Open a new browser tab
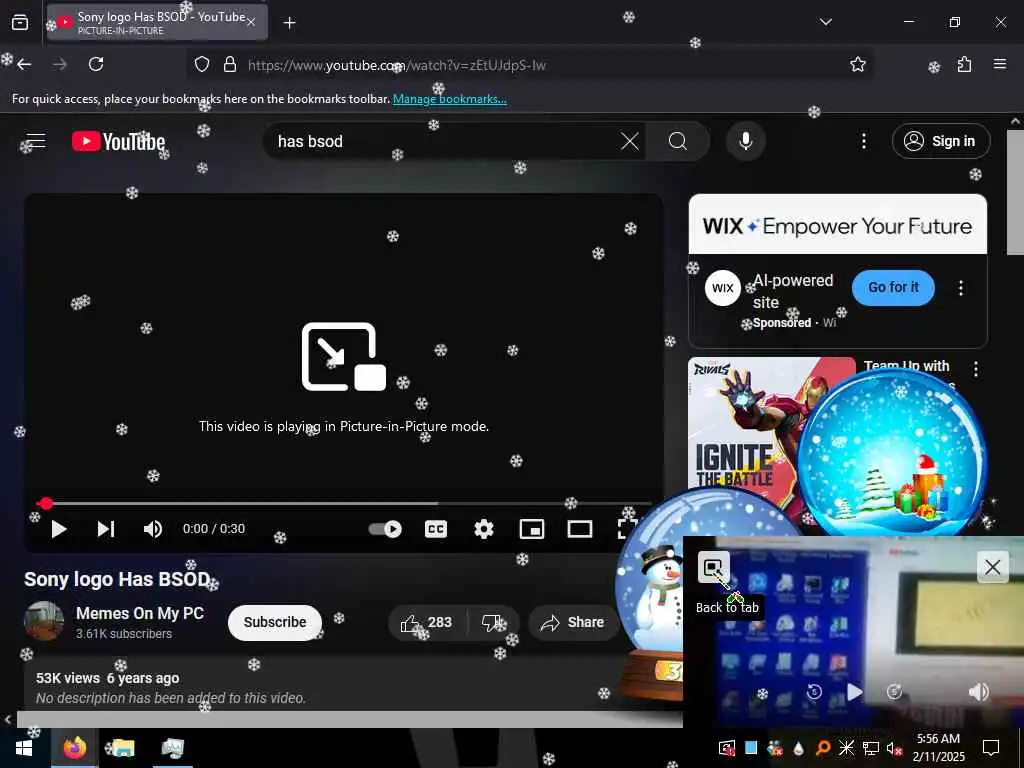1024x768 pixels. coord(289,23)
